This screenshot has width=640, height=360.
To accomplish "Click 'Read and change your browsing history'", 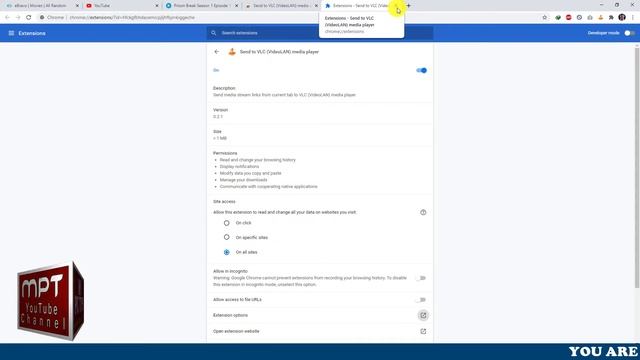I will (258, 160).
